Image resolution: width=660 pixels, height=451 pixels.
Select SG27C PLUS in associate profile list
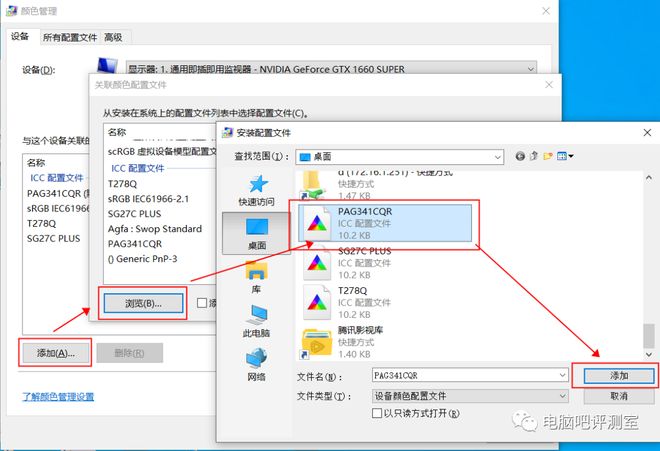coord(134,214)
